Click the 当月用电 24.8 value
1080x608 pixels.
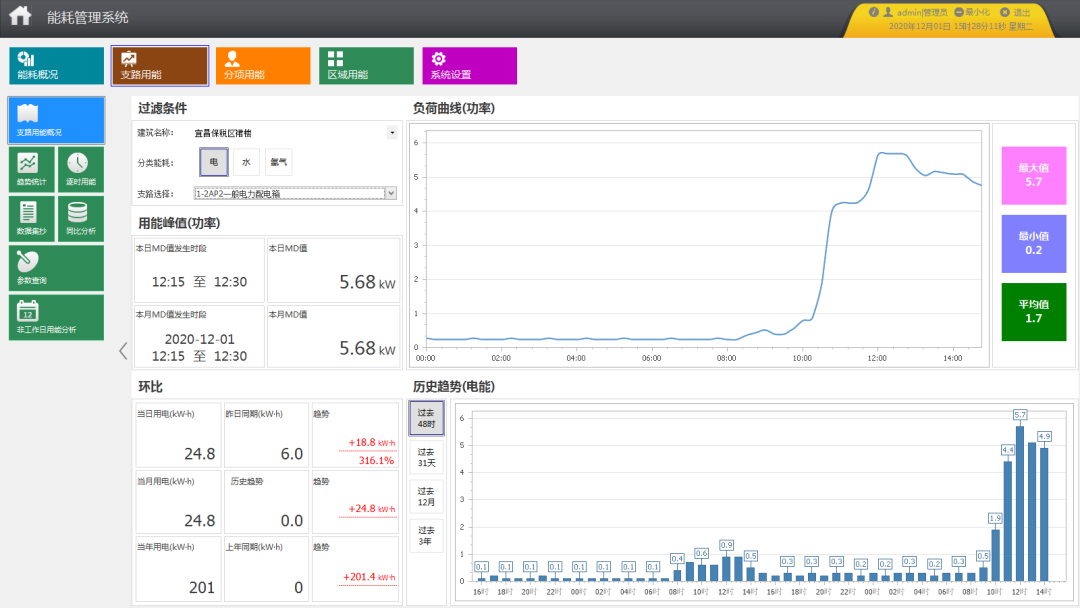coord(200,521)
